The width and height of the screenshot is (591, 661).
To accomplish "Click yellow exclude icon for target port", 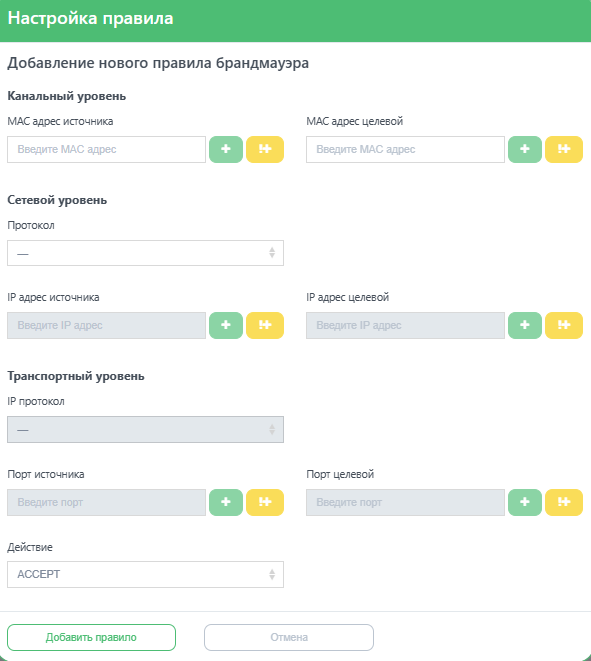I will [x=564, y=502].
